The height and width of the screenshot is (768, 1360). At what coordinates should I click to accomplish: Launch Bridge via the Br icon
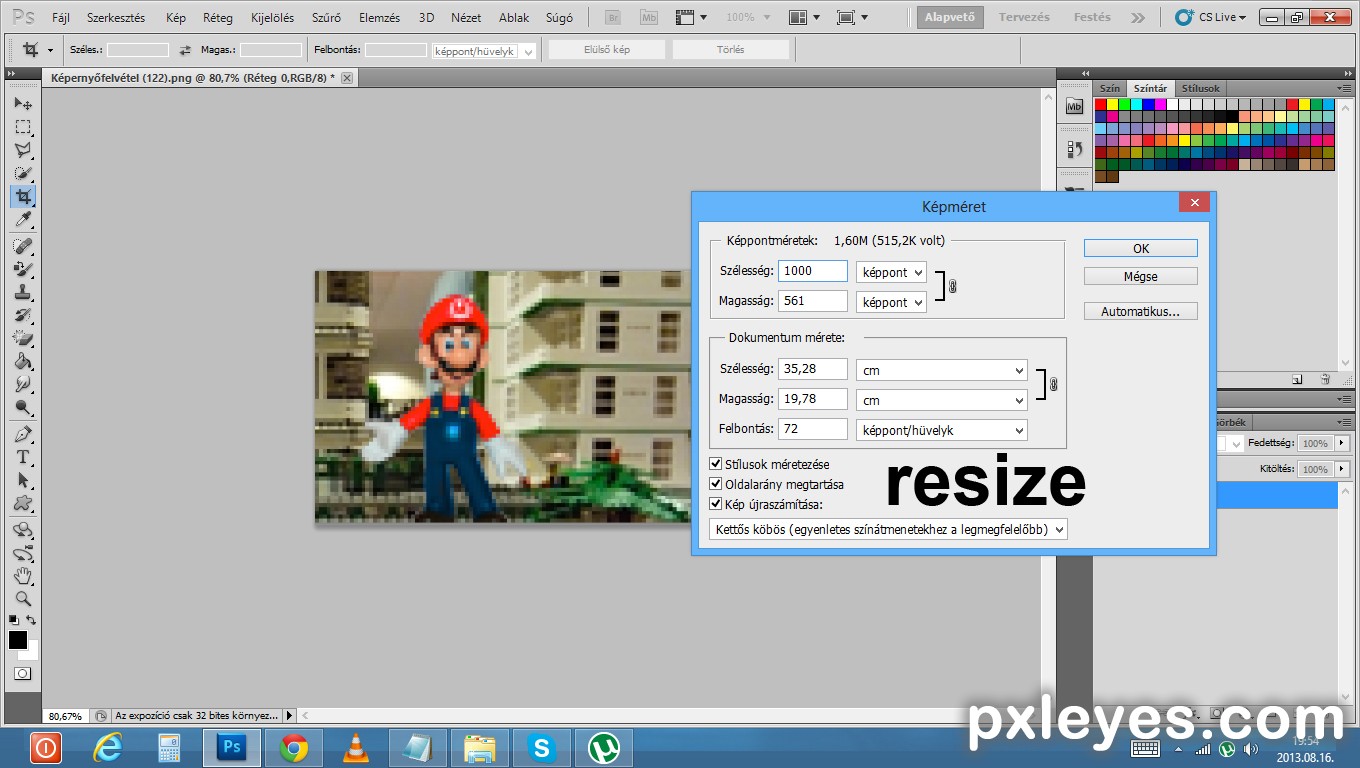click(614, 18)
